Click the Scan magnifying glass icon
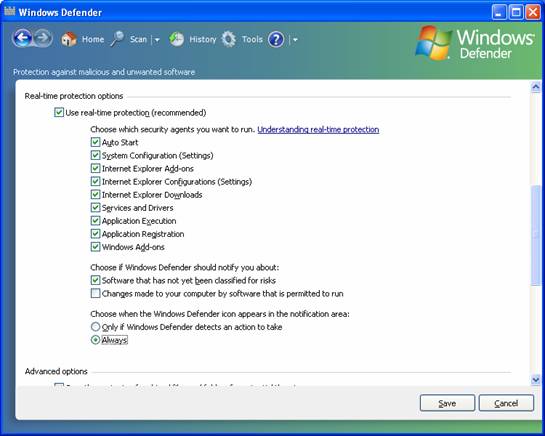Viewport: 545px width, 436px height. click(x=117, y=39)
